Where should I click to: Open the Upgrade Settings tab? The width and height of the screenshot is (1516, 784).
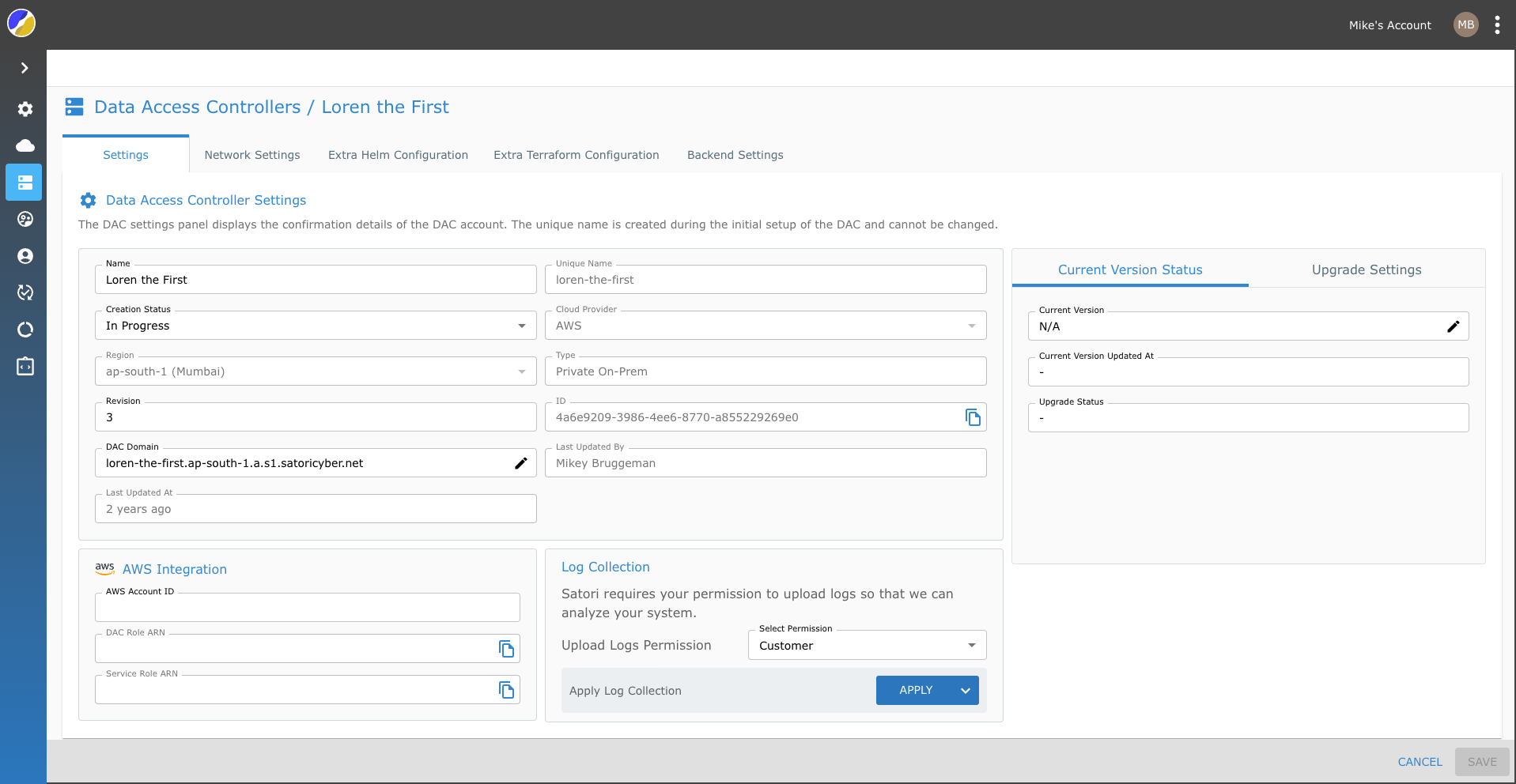(1367, 269)
